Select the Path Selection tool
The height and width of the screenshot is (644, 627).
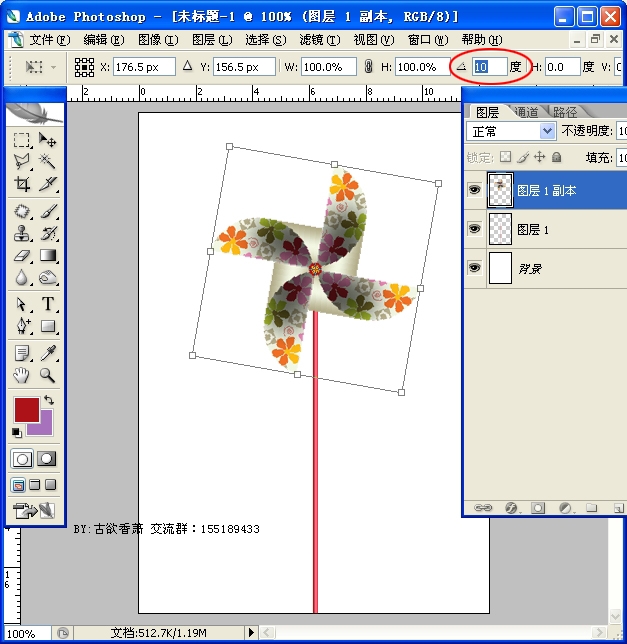[22, 304]
